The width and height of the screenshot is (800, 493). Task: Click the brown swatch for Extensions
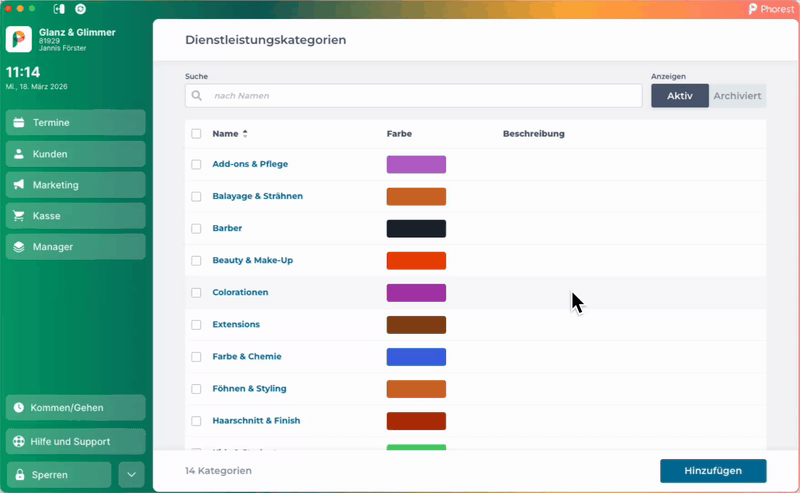point(416,325)
